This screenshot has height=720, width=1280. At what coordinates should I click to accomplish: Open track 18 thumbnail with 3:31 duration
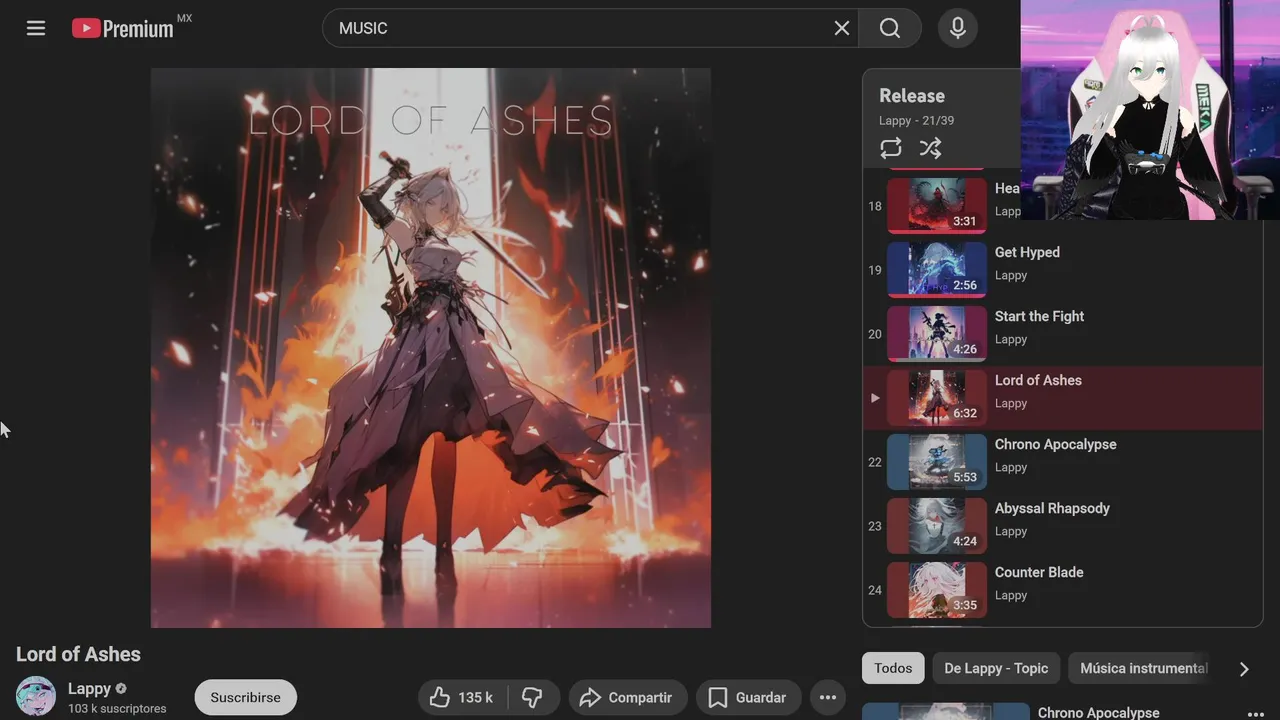click(x=937, y=205)
